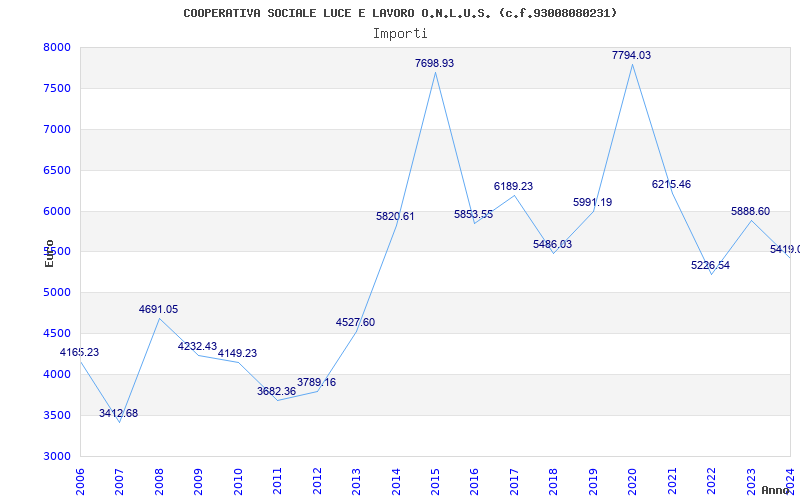Select the 3789.16 value label
Viewport: 800px width, 500px height.
click(x=316, y=382)
